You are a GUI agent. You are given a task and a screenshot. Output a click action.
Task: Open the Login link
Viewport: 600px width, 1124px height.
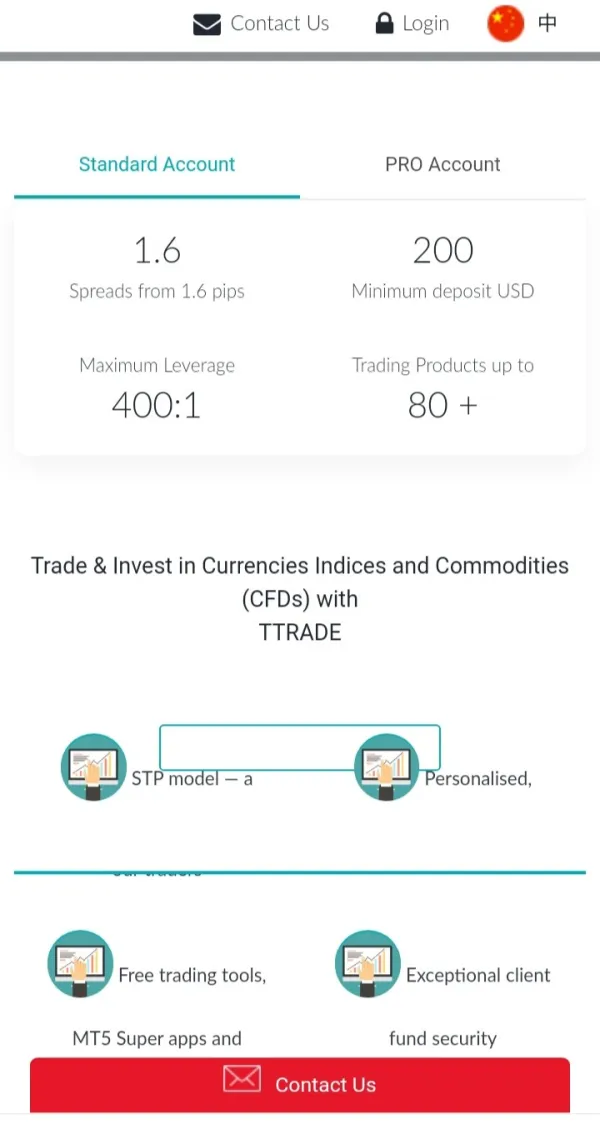pyautogui.click(x=425, y=24)
